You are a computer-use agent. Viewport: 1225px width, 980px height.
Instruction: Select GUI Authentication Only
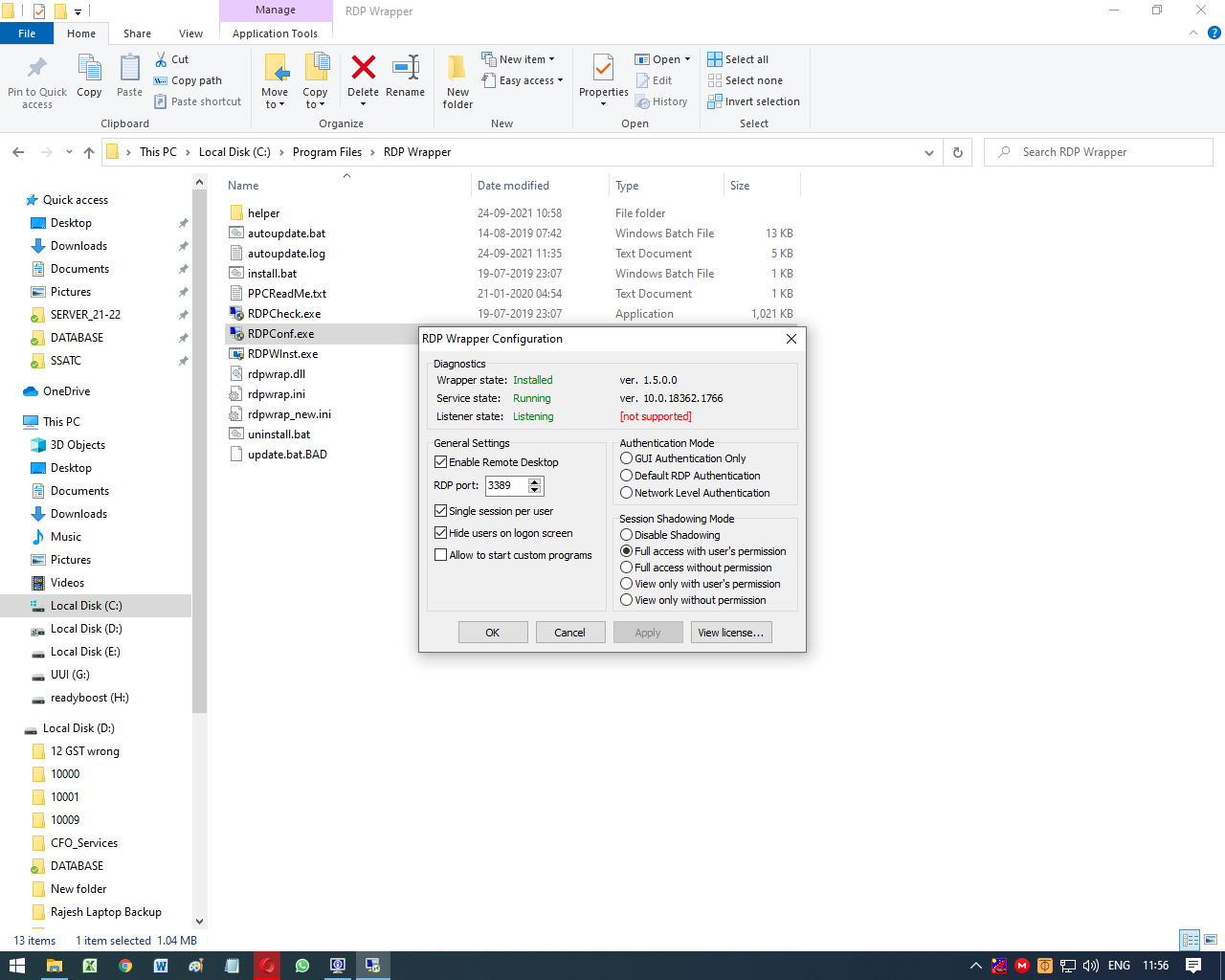tap(626, 458)
